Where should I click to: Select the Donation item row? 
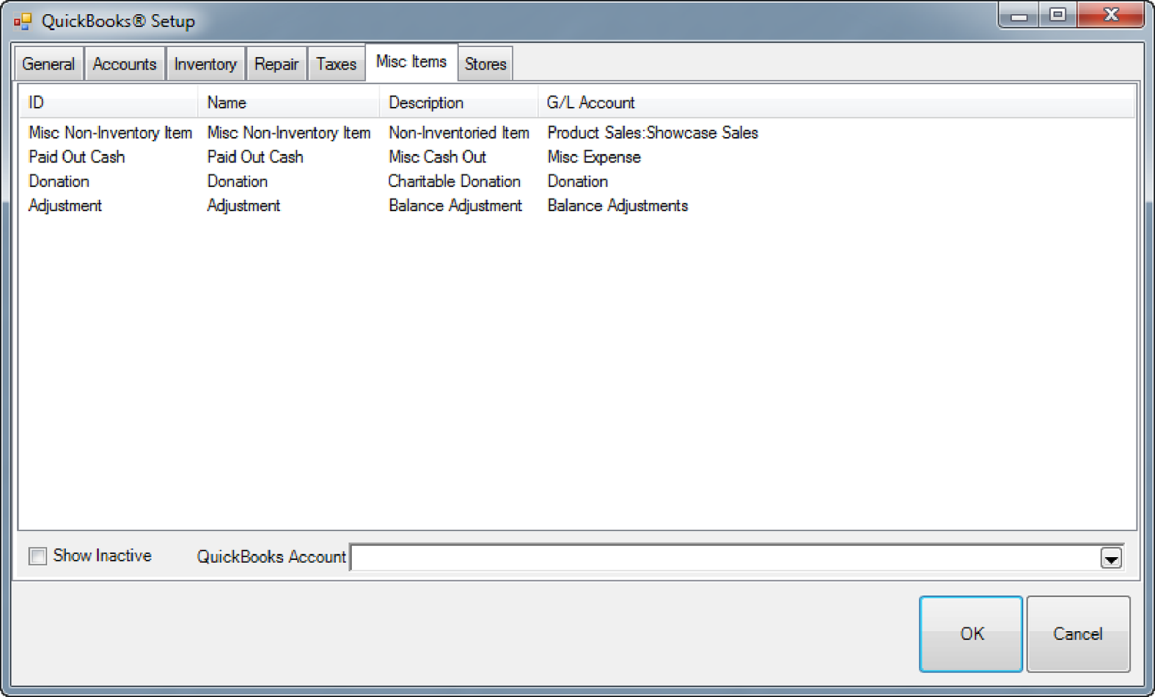point(59,182)
